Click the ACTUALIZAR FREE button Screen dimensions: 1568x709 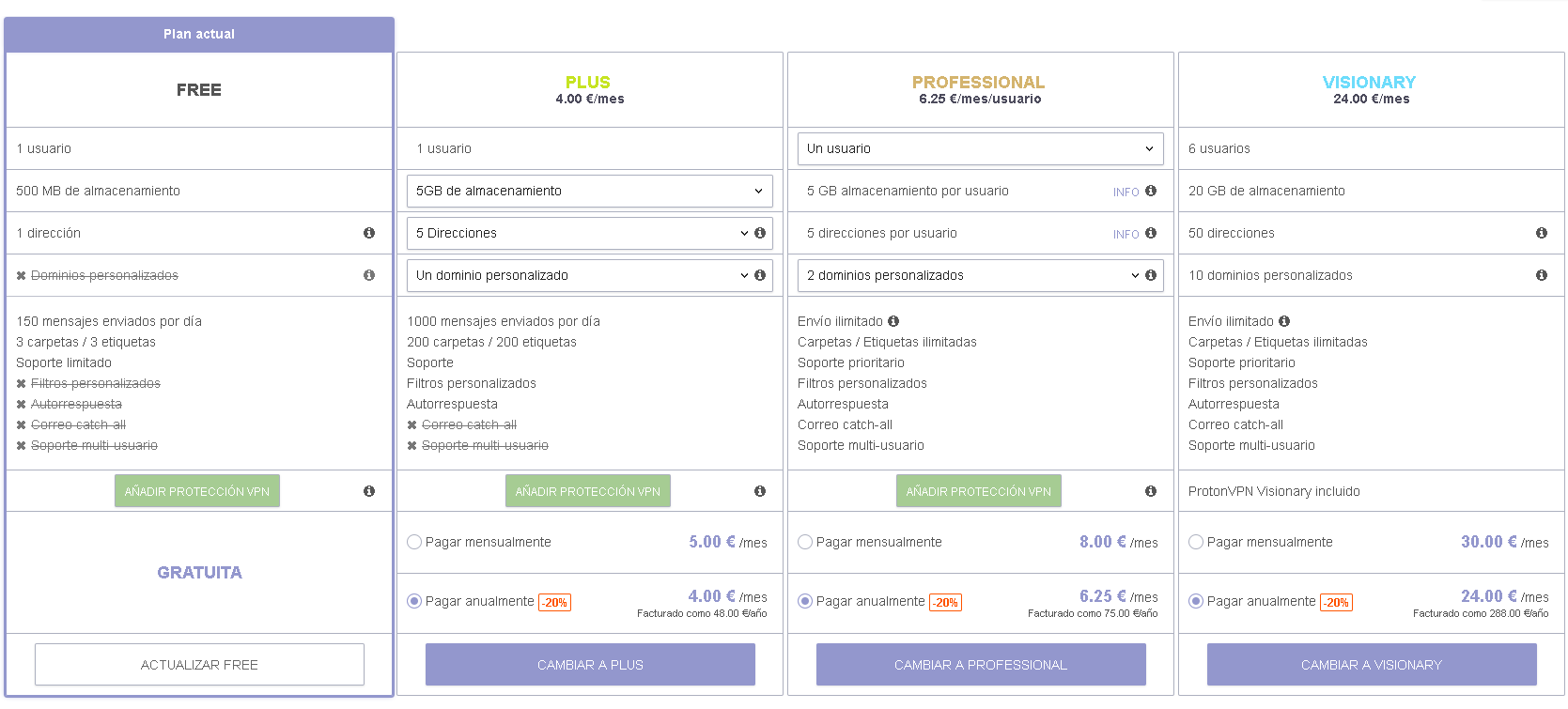[199, 665]
